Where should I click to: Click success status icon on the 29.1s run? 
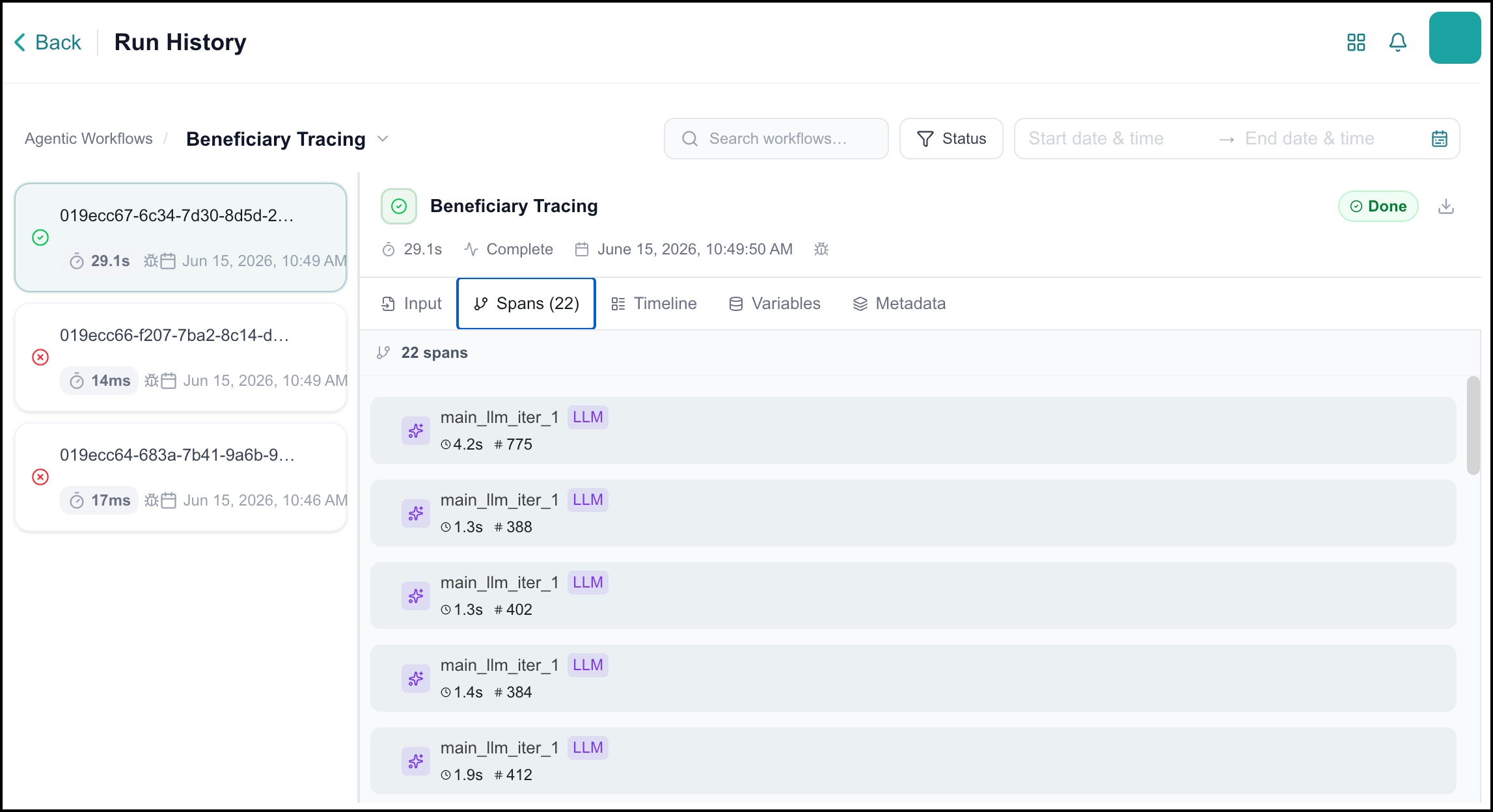click(40, 237)
